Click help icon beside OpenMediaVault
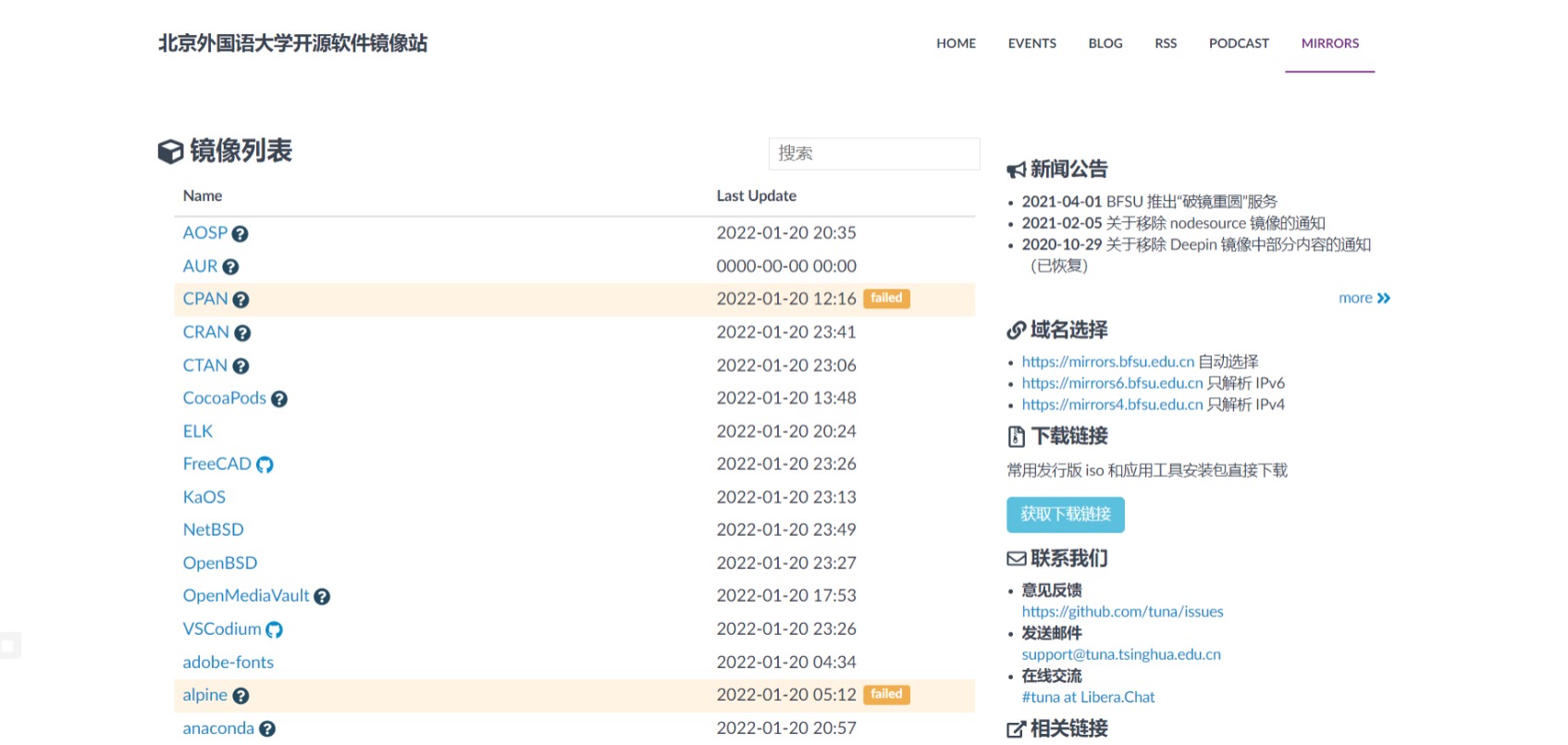The width and height of the screenshot is (1568, 745). coord(322,597)
